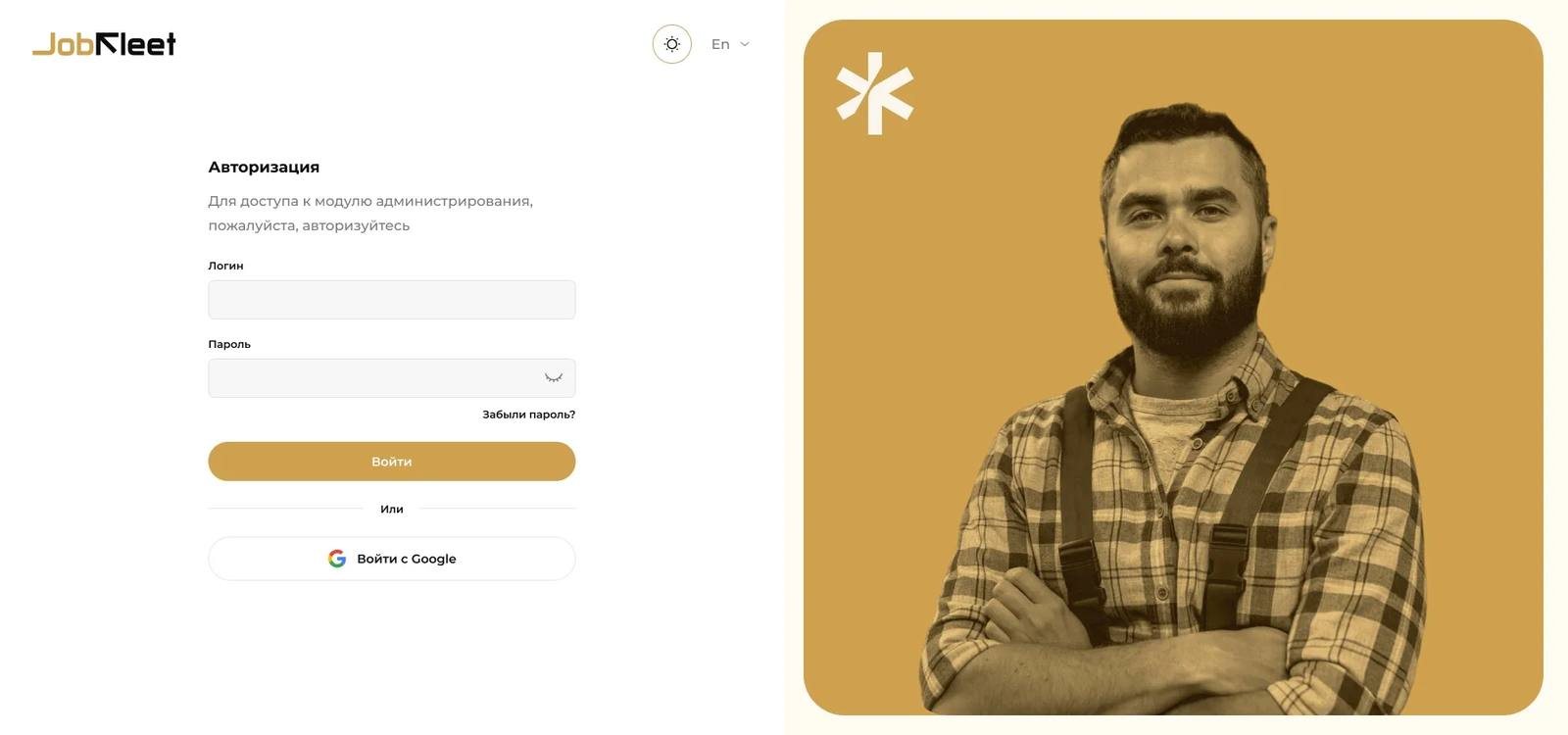Viewport: 1568px width, 735px height.
Task: Toggle the light/dark theme sun icon
Action: (672, 44)
